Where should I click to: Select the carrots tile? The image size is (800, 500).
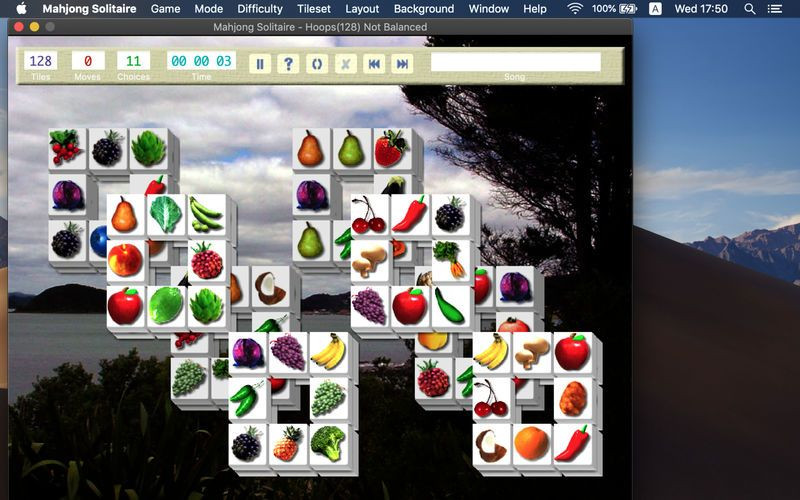coord(451,261)
